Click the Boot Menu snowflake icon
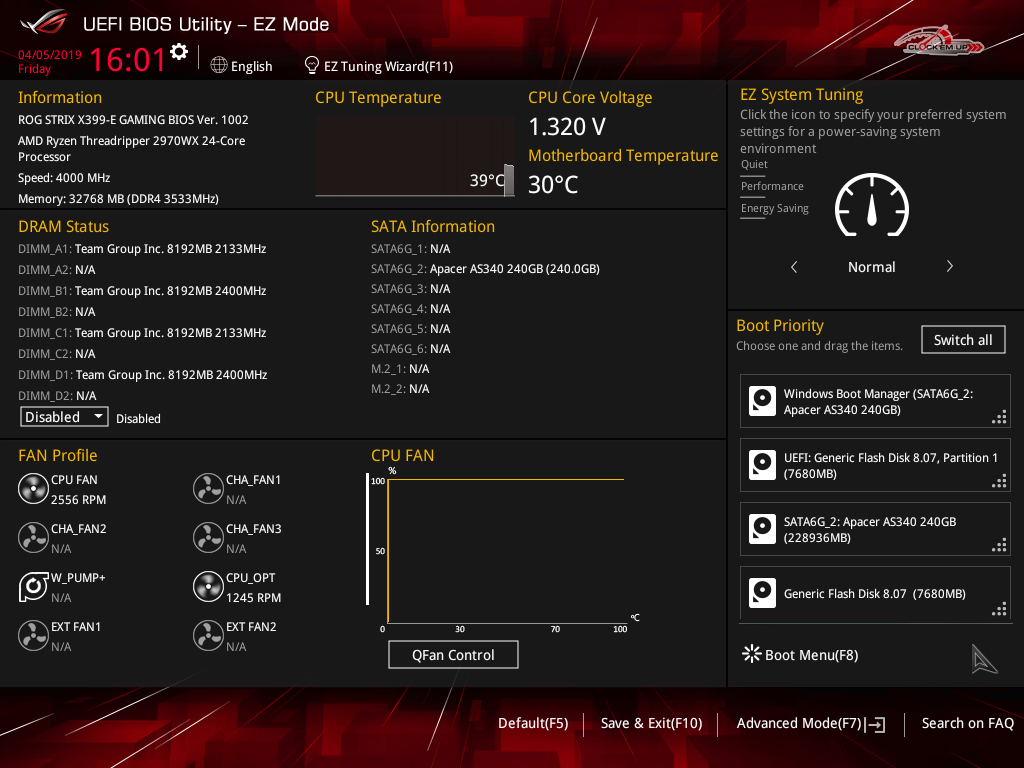This screenshot has width=1024, height=768. click(751, 654)
